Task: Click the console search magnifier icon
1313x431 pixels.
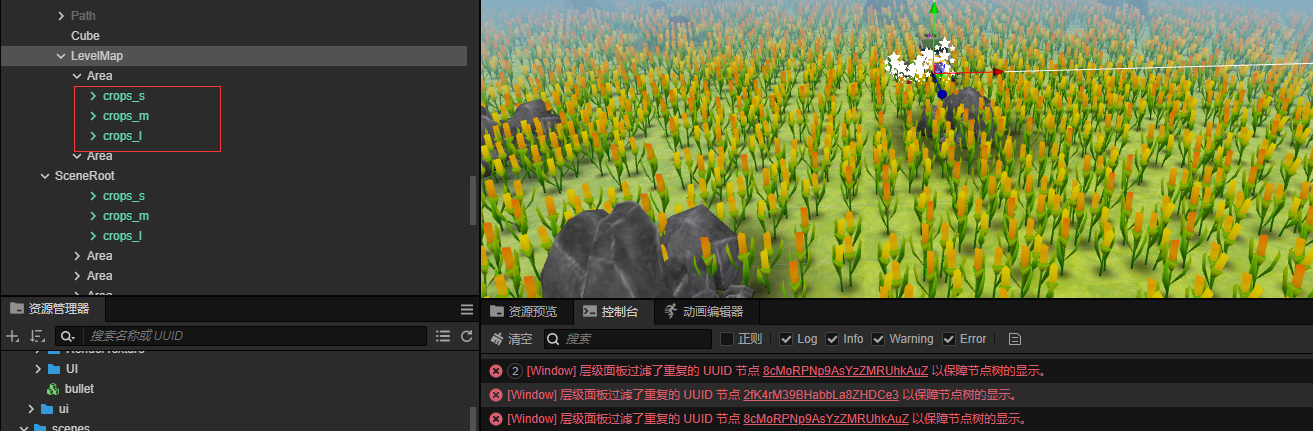Action: [x=554, y=339]
